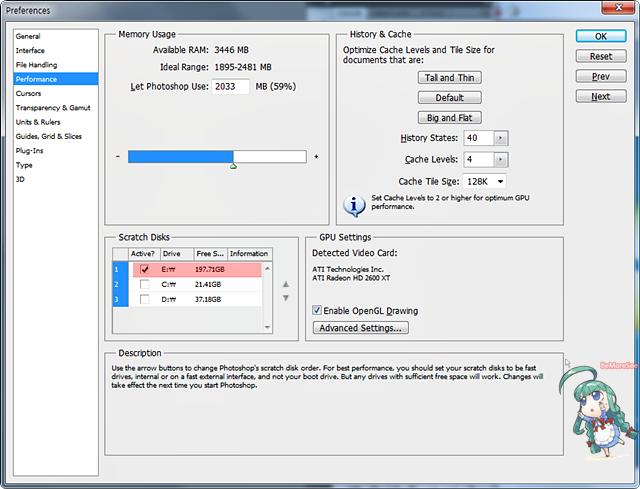Click the Let Photoshop Use memory field
This screenshot has width=640, height=489.
pos(230,86)
